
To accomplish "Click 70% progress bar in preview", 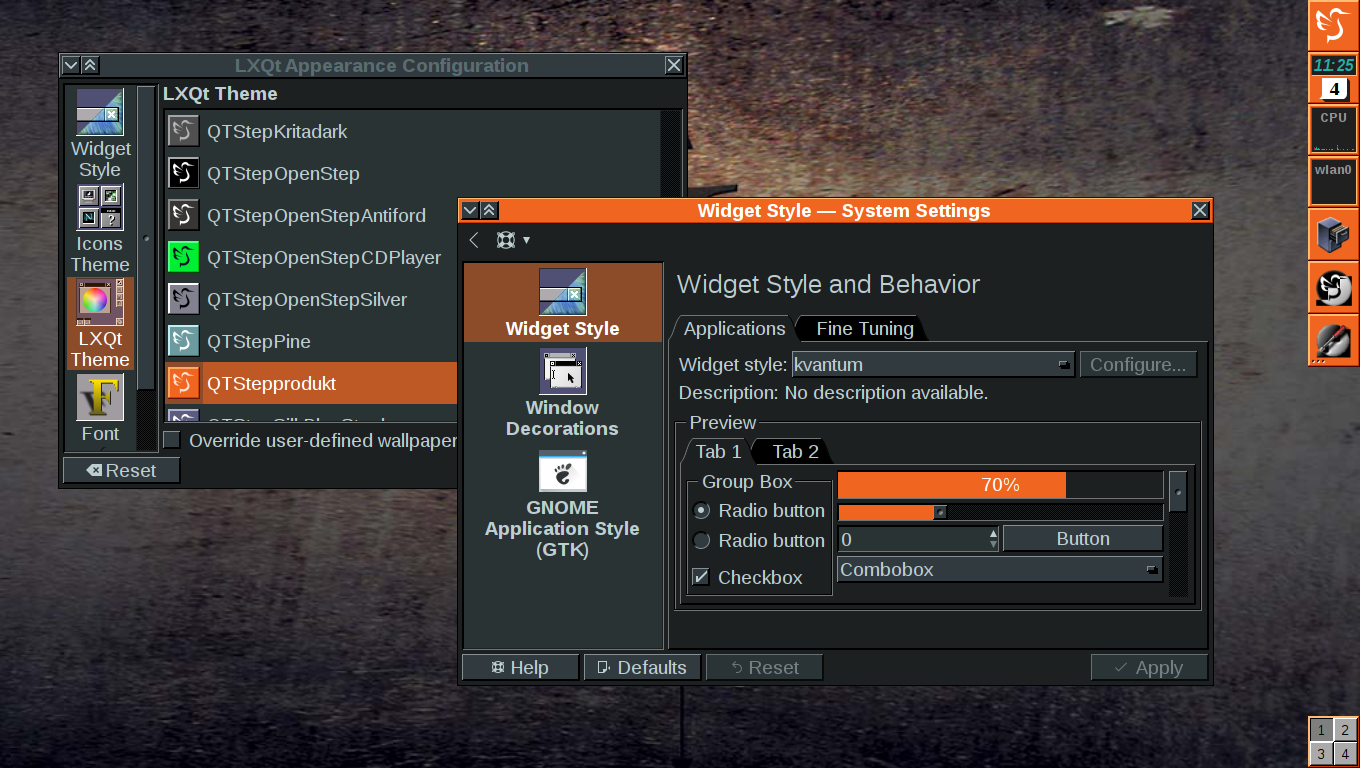I will click(1000, 485).
